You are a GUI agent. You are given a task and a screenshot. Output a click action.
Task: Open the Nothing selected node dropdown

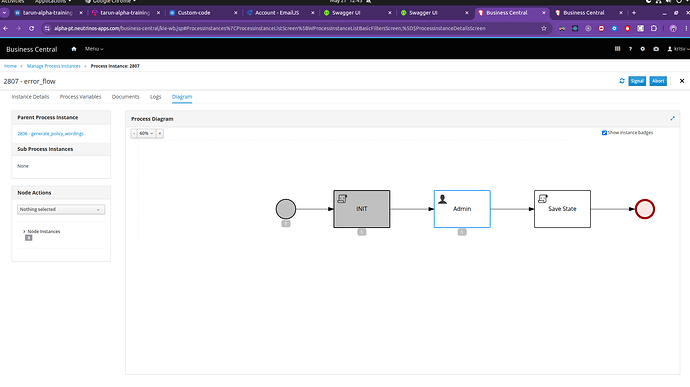[x=61, y=210]
